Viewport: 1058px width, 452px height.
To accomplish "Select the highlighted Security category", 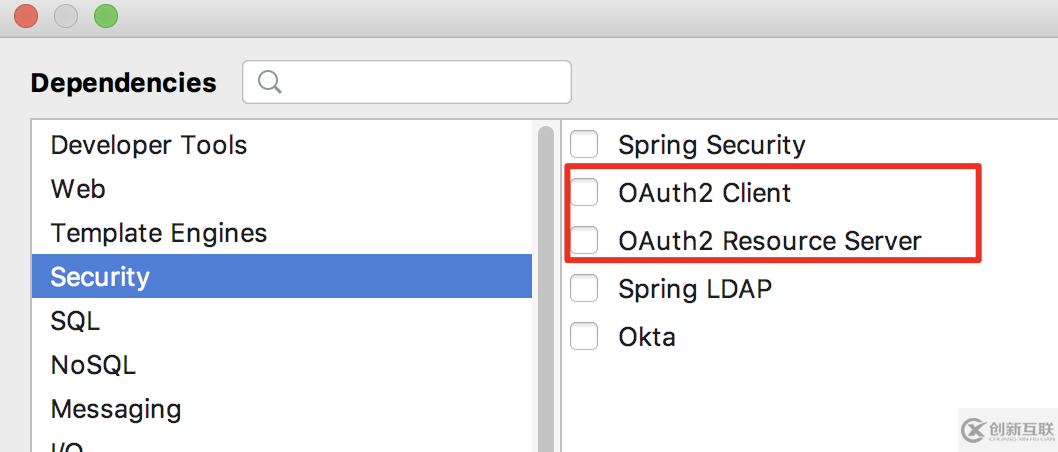I will point(282,277).
